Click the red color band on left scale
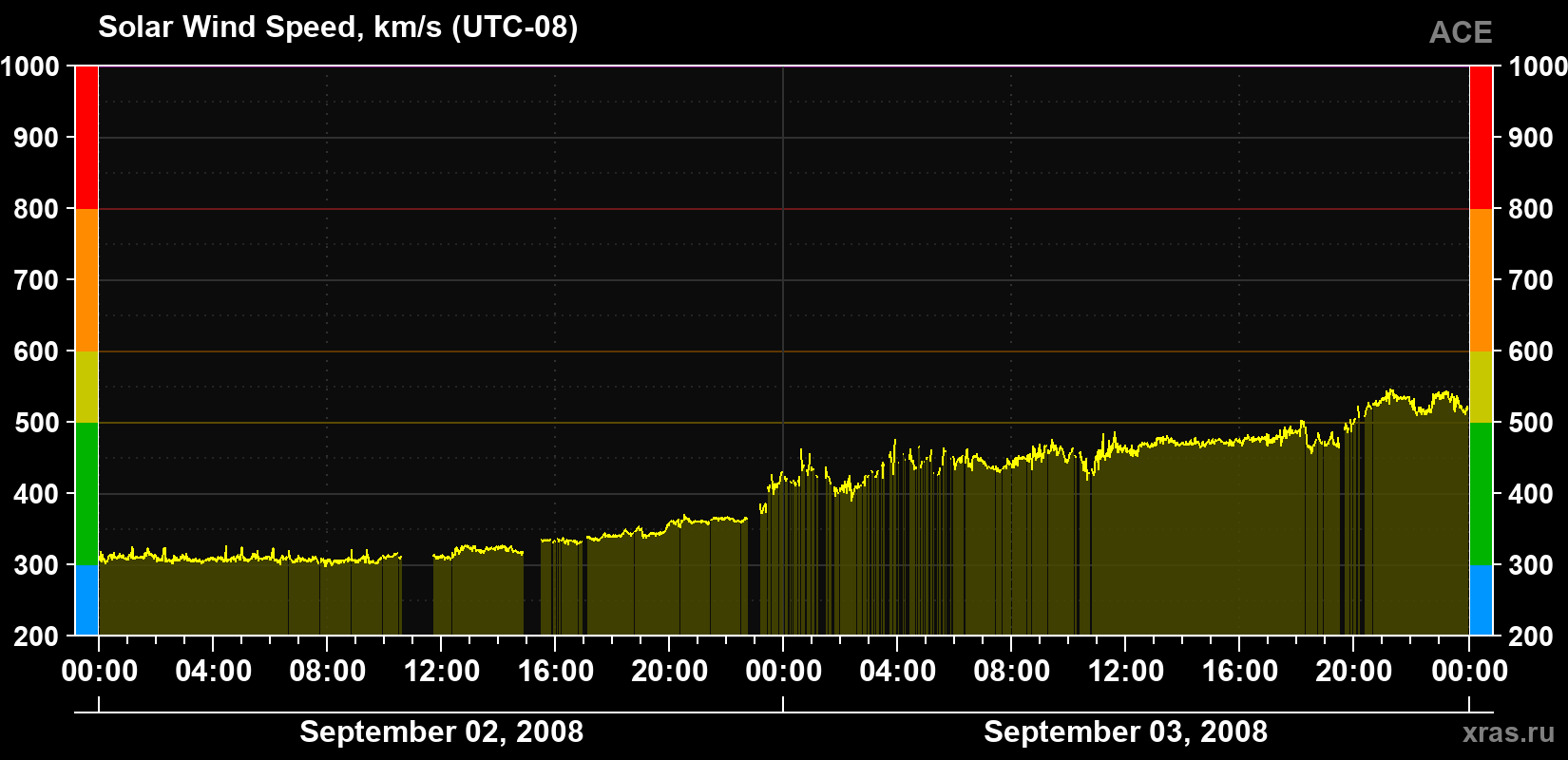The height and width of the screenshot is (760, 1568). (x=86, y=138)
